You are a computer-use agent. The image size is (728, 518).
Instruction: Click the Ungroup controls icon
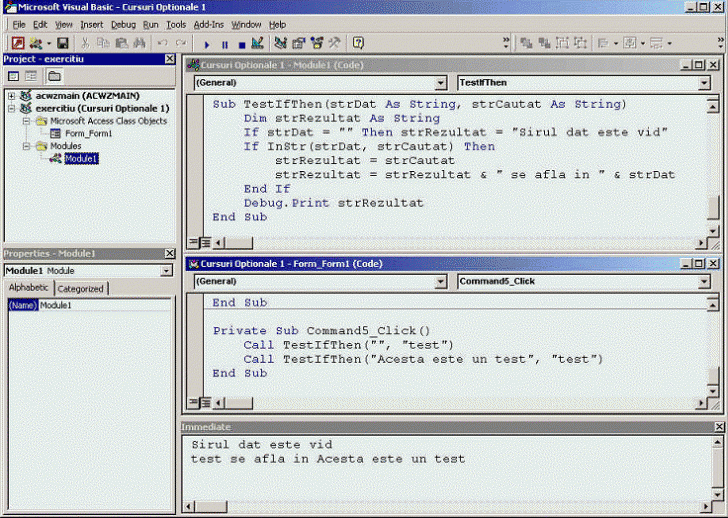(x=580, y=43)
